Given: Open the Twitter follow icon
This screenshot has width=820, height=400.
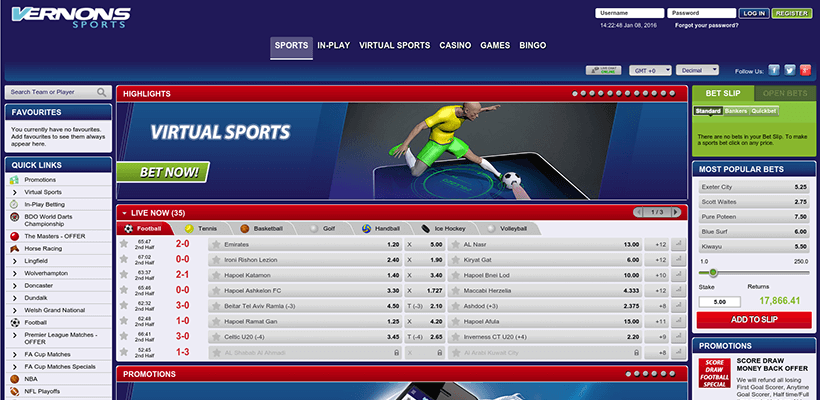Looking at the screenshot, I should point(790,71).
